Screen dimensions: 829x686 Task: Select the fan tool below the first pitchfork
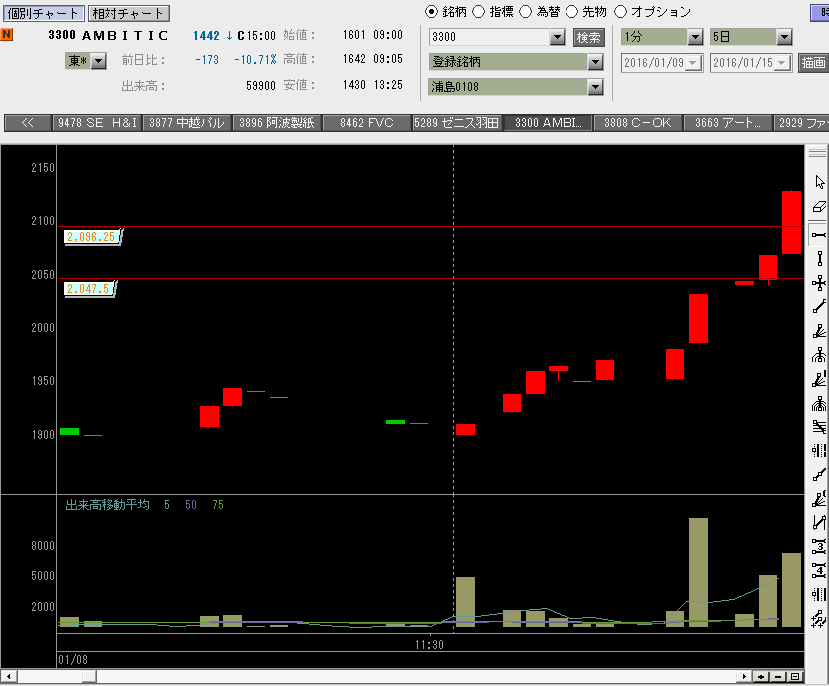click(x=819, y=379)
